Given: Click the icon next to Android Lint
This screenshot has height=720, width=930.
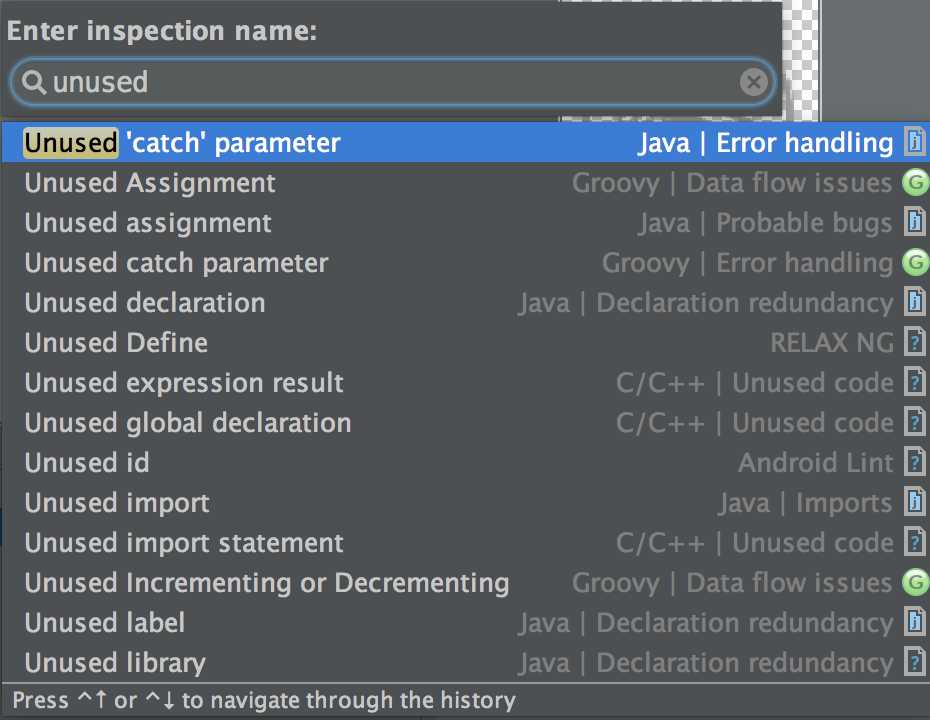Looking at the screenshot, I should pyautogui.click(x=914, y=463).
